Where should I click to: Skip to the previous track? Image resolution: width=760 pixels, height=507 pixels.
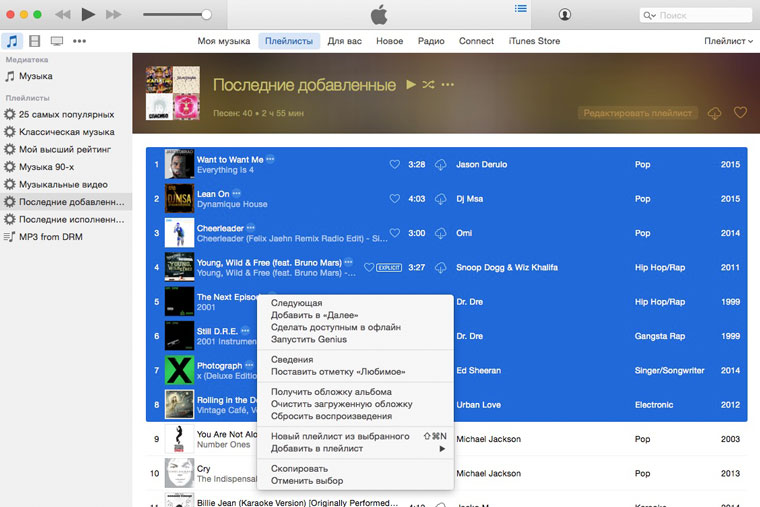coord(63,15)
